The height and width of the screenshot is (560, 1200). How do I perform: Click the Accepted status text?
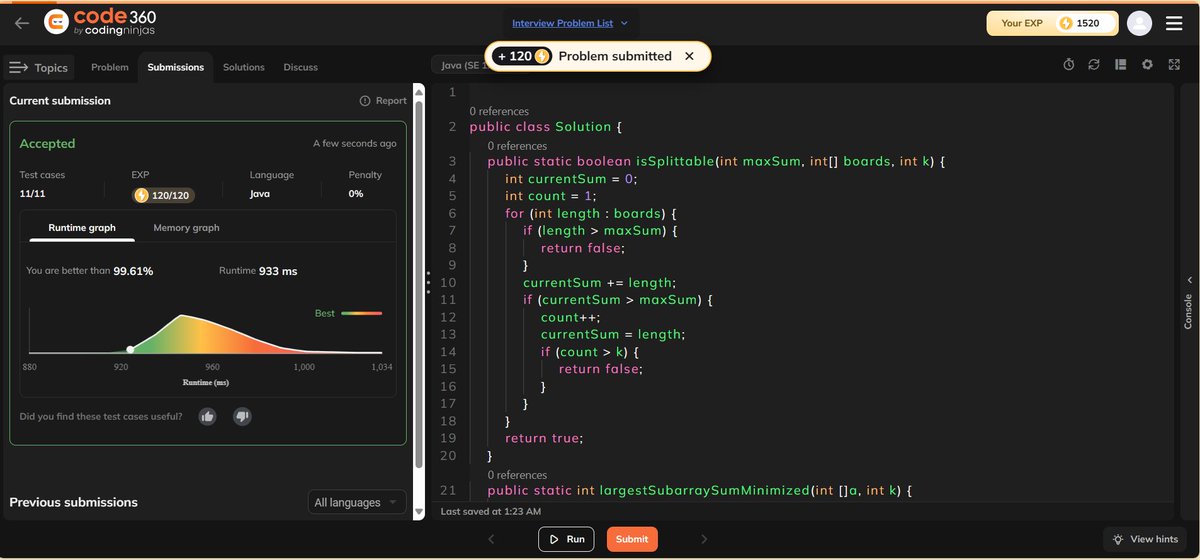pos(47,144)
